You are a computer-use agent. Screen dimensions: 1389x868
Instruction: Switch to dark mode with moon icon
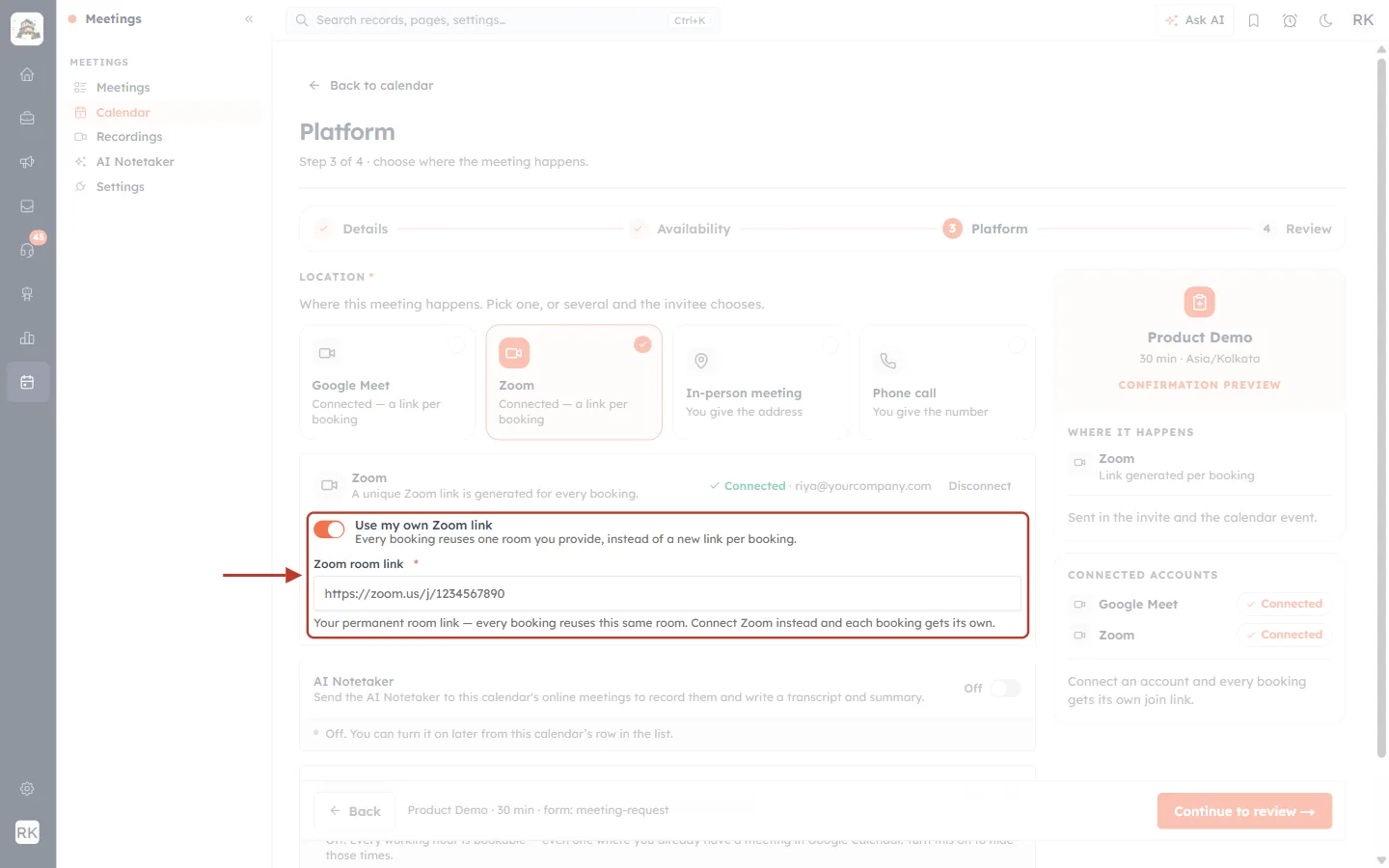pos(1326,20)
